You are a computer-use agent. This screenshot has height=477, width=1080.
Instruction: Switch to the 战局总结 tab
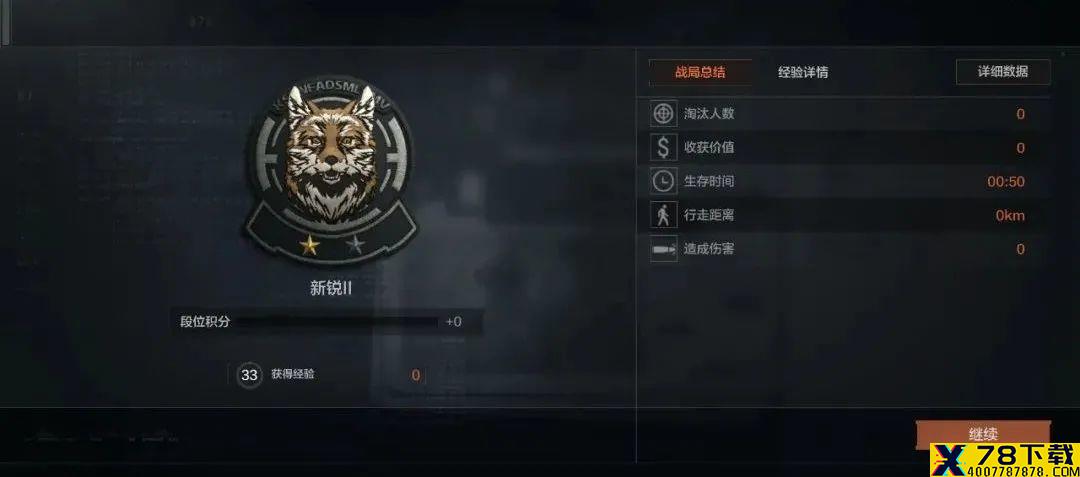coord(700,72)
